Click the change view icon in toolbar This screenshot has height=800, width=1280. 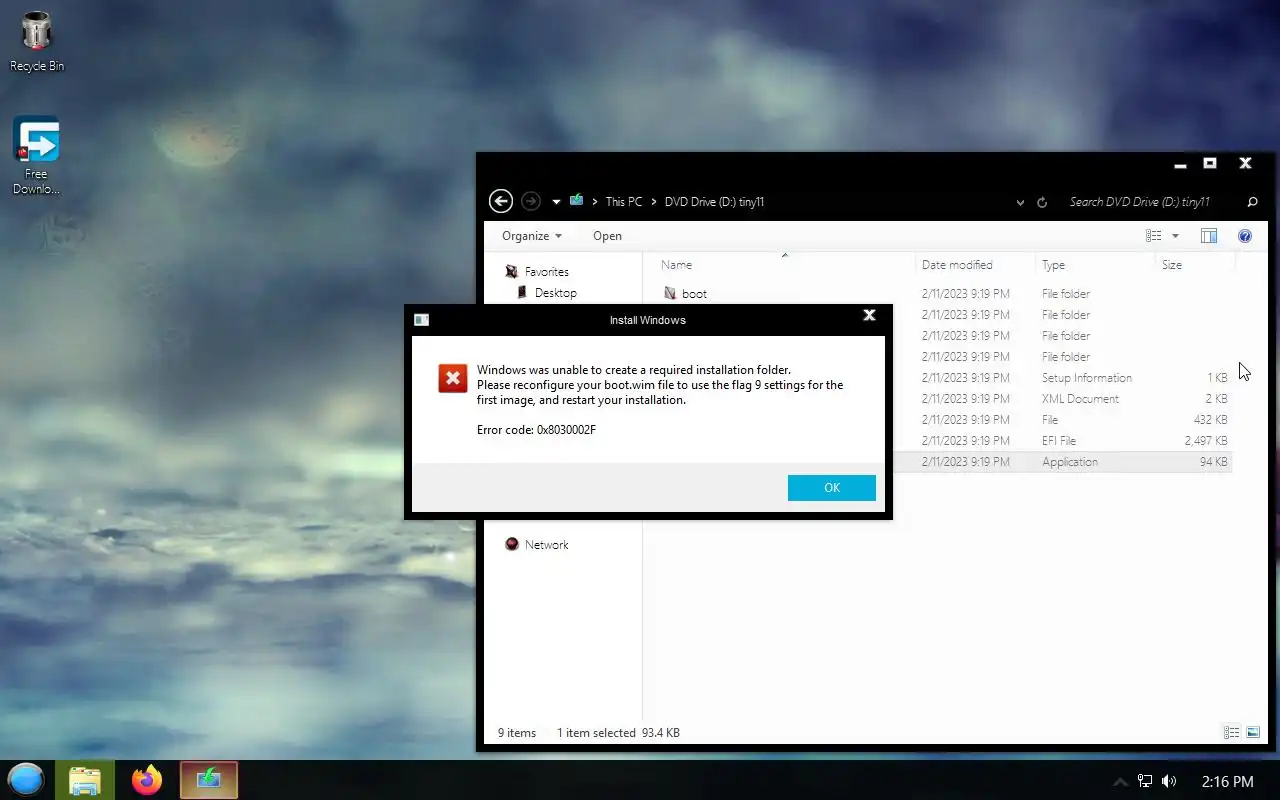1153,236
